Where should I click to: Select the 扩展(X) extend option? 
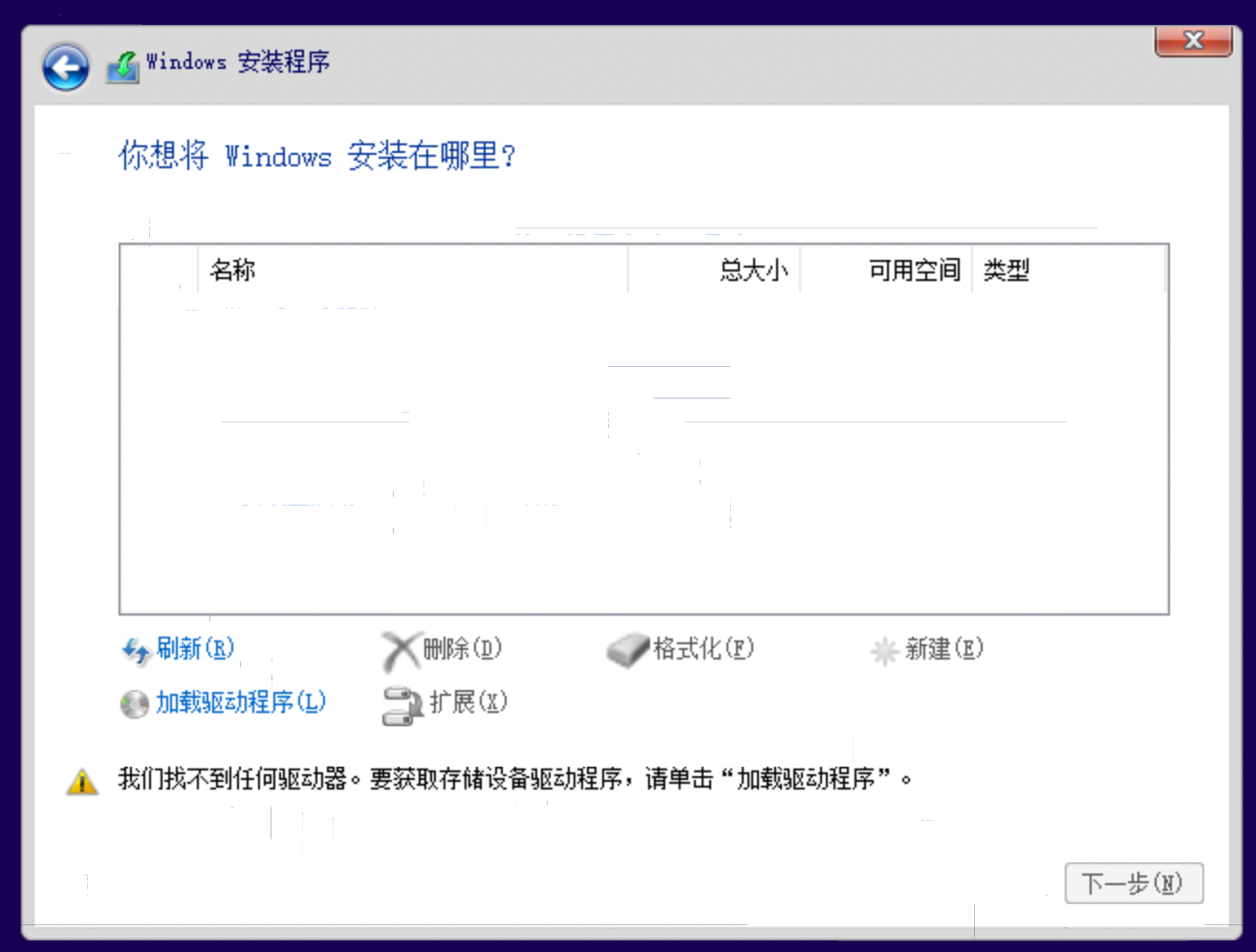pos(467,703)
